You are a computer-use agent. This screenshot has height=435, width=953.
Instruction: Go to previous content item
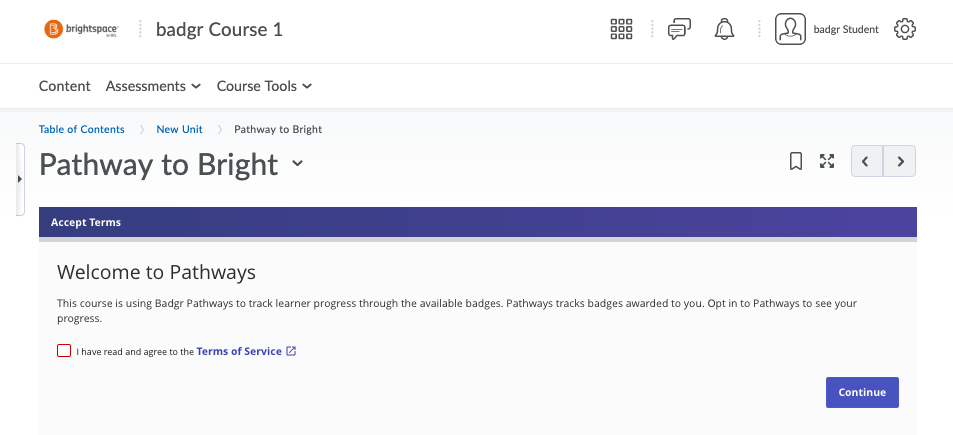pos(867,161)
